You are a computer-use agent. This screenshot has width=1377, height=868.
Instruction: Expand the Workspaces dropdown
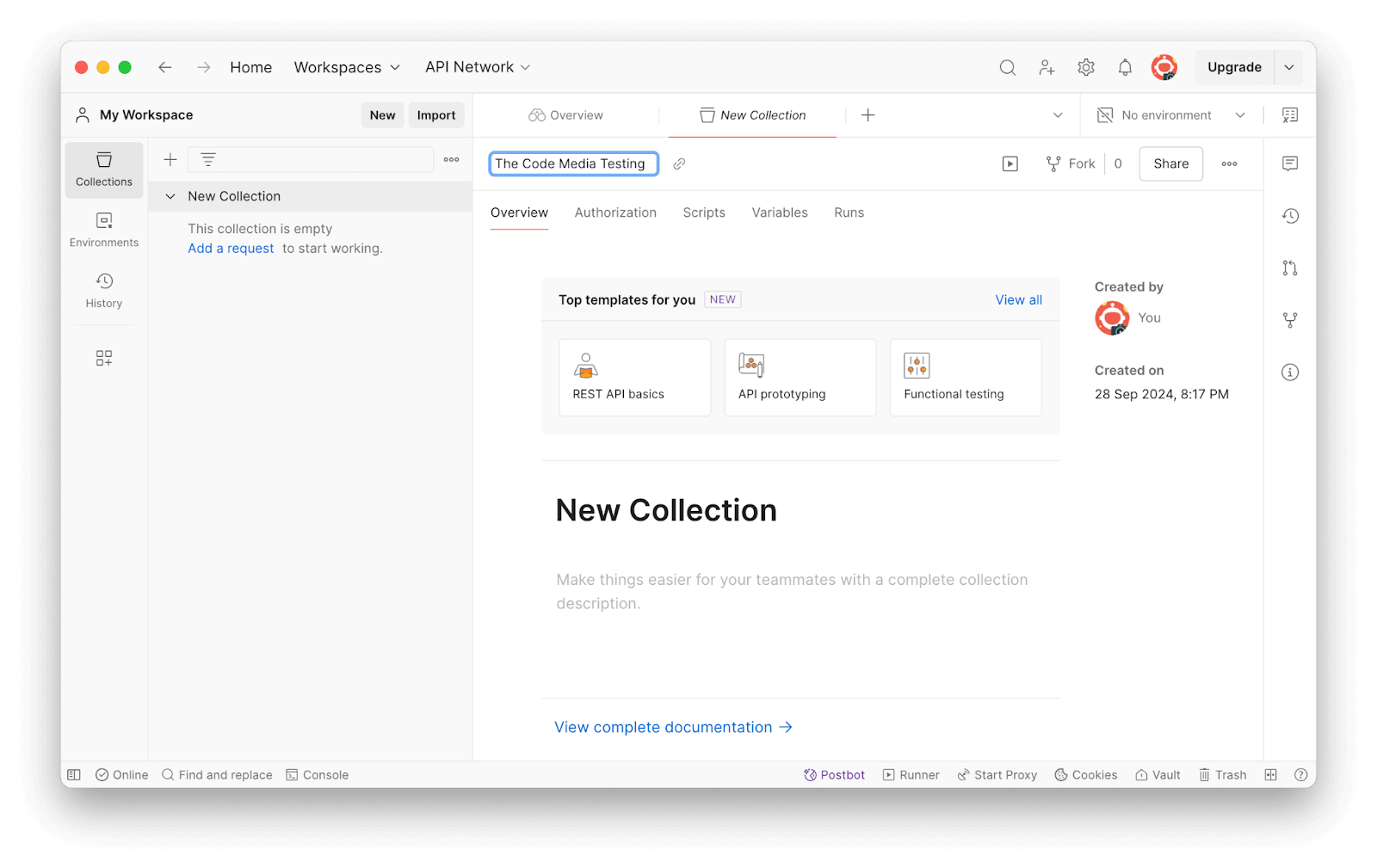[347, 67]
